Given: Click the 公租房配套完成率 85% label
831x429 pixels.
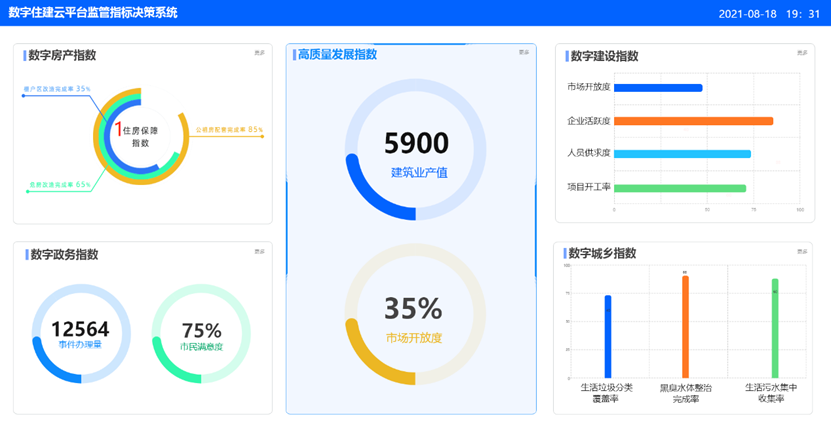Looking at the screenshot, I should (229, 129).
